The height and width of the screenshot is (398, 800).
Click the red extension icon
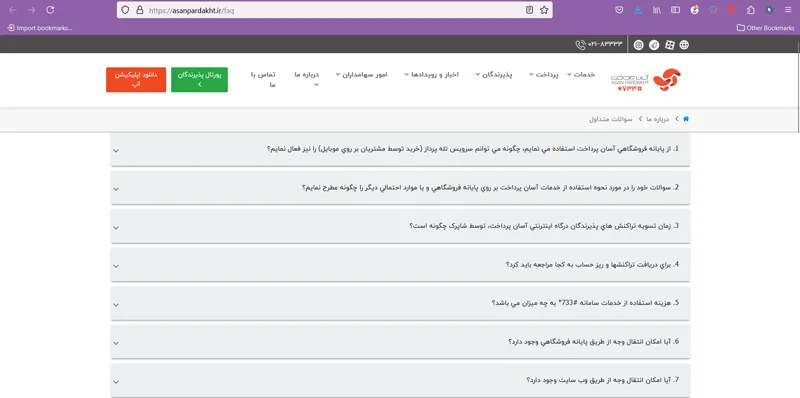coord(732,10)
